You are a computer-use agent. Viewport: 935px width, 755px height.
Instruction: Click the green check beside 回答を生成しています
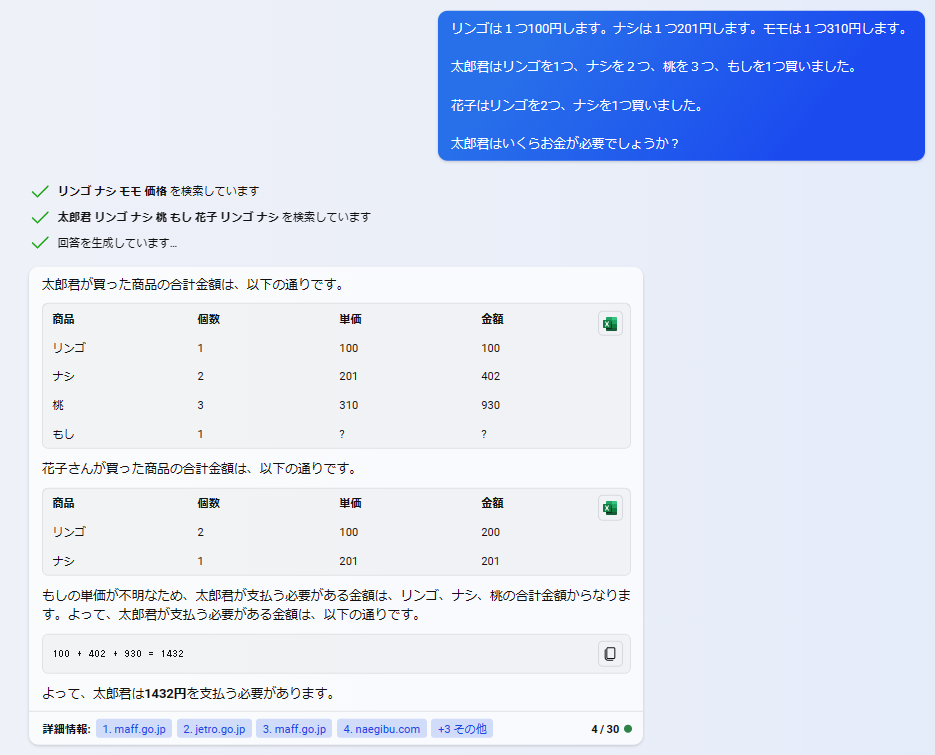pos(40,243)
